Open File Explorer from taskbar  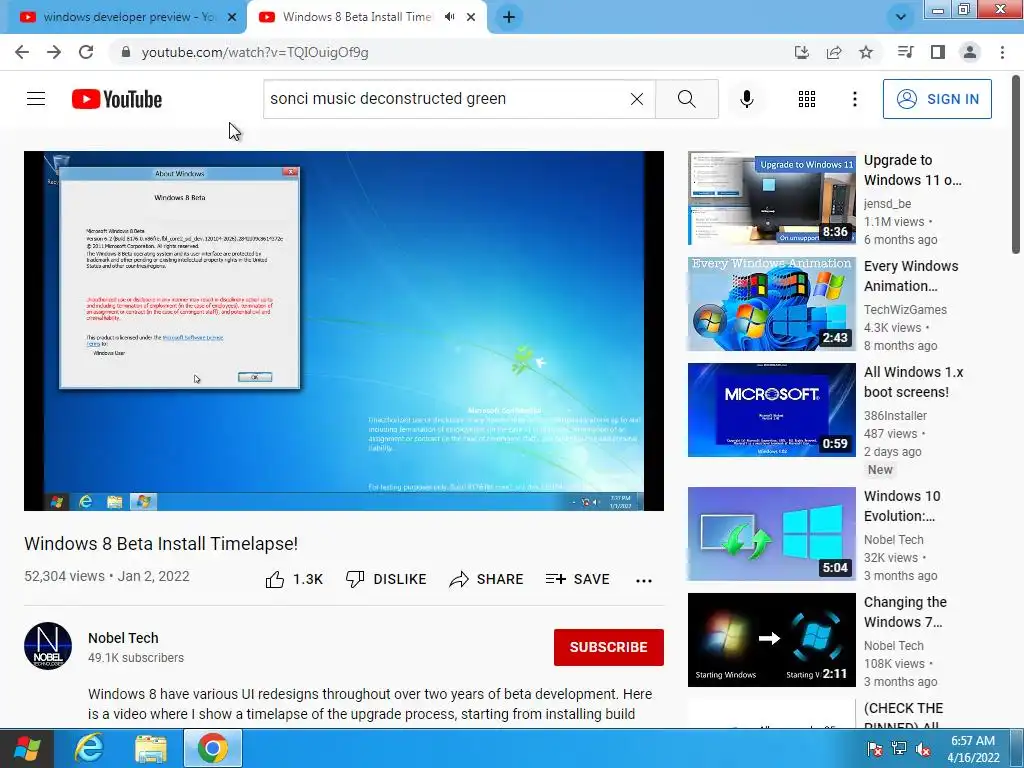pyautogui.click(x=151, y=748)
